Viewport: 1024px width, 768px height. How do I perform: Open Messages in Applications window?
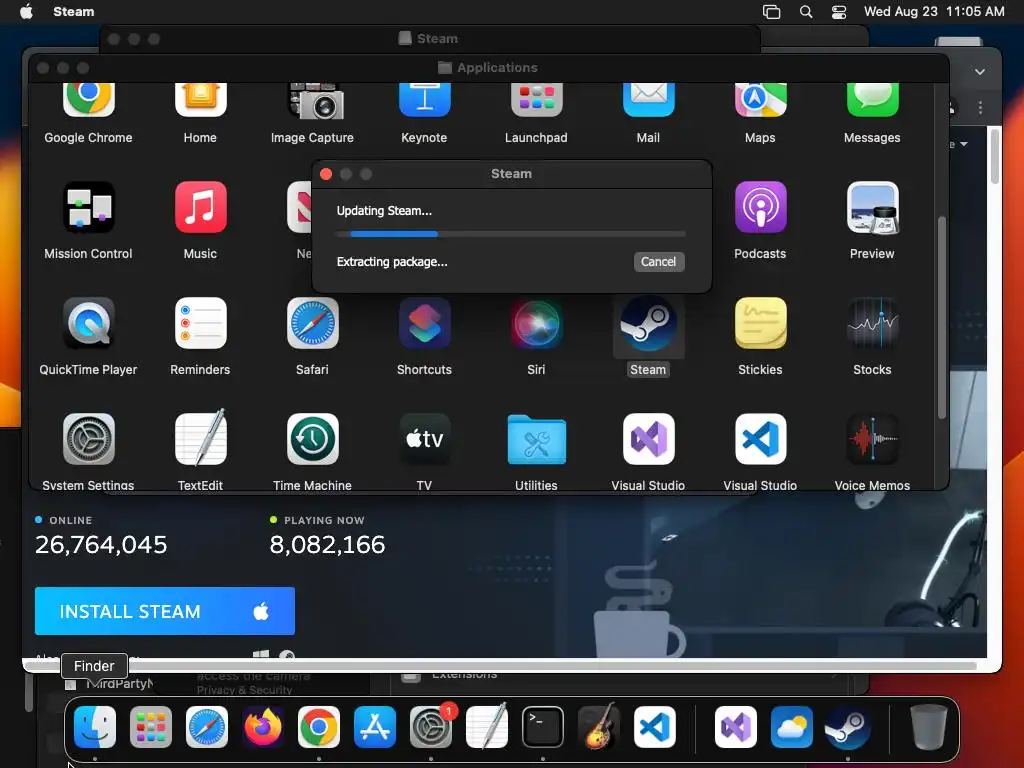pos(872,99)
